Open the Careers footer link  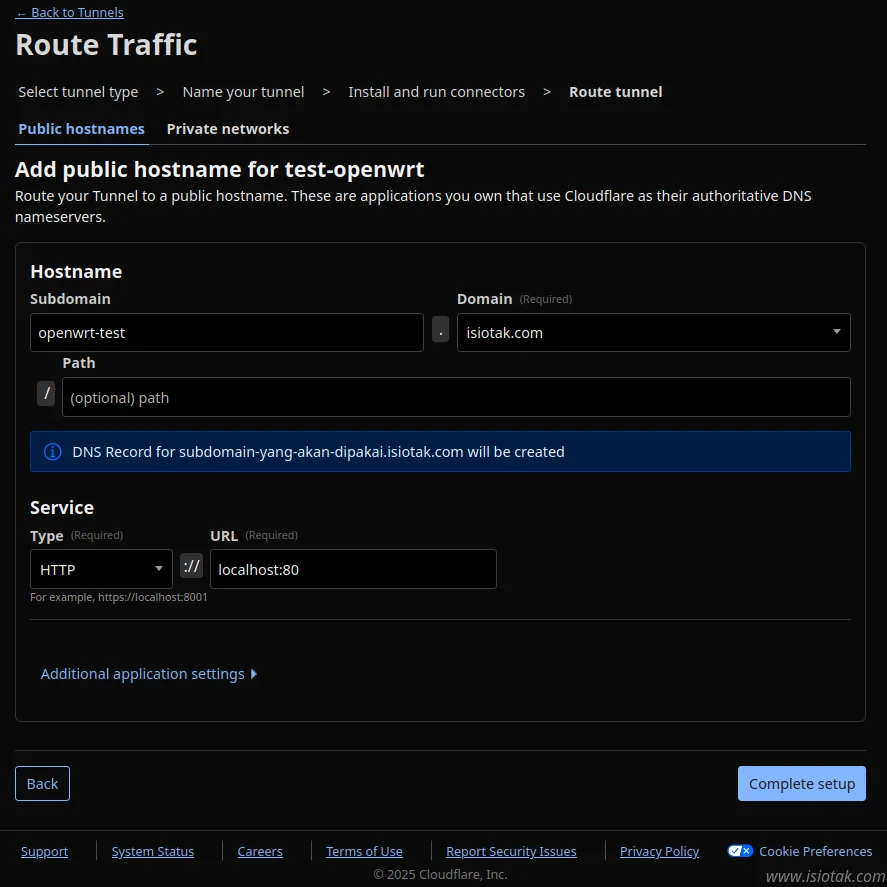pos(260,851)
